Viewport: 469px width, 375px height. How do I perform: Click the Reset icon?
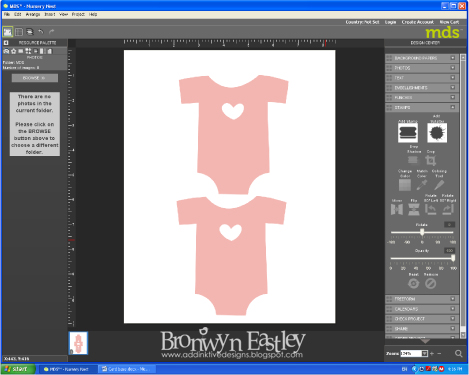tap(413, 284)
